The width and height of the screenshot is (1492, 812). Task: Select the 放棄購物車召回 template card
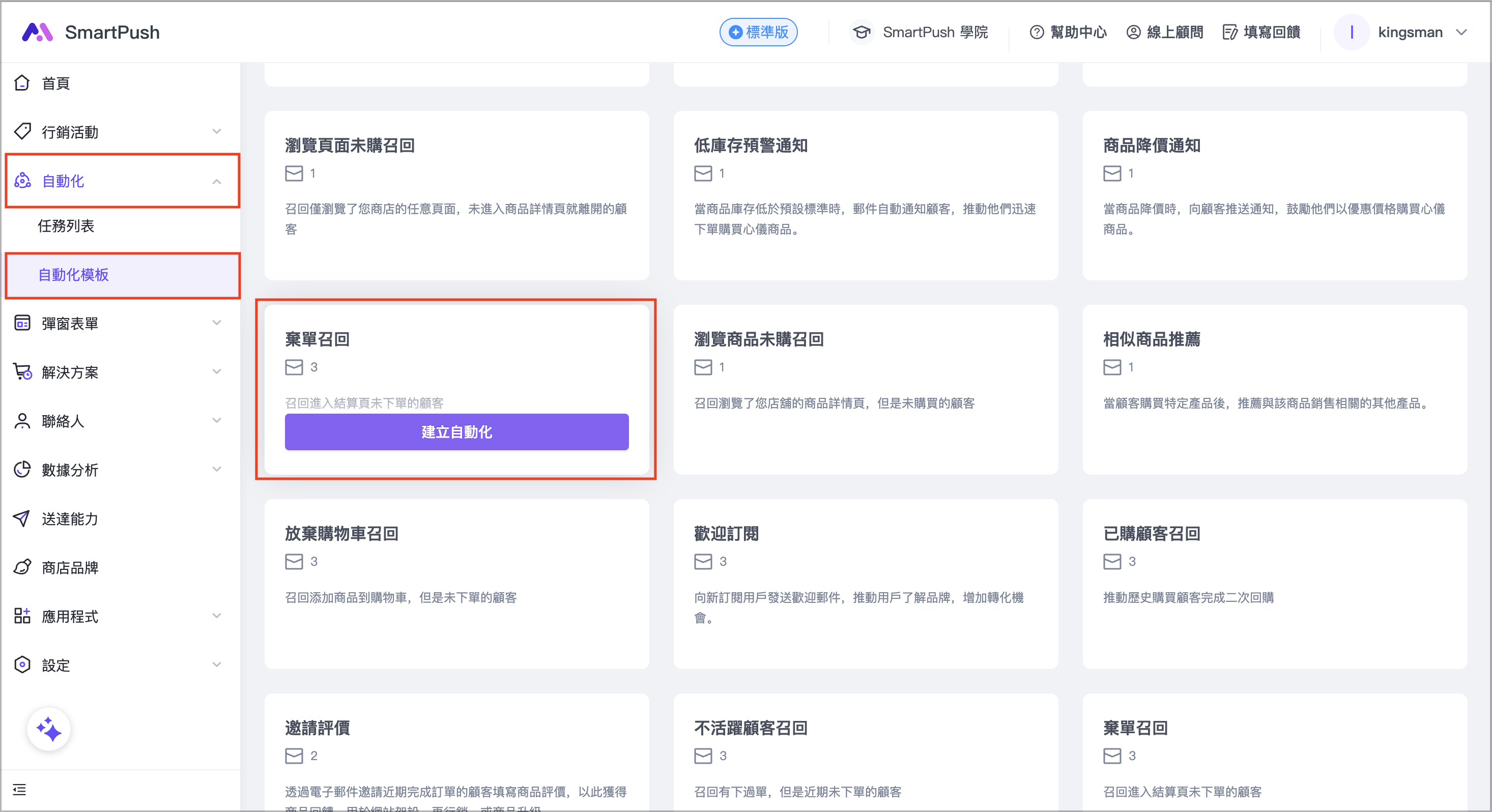(456, 584)
